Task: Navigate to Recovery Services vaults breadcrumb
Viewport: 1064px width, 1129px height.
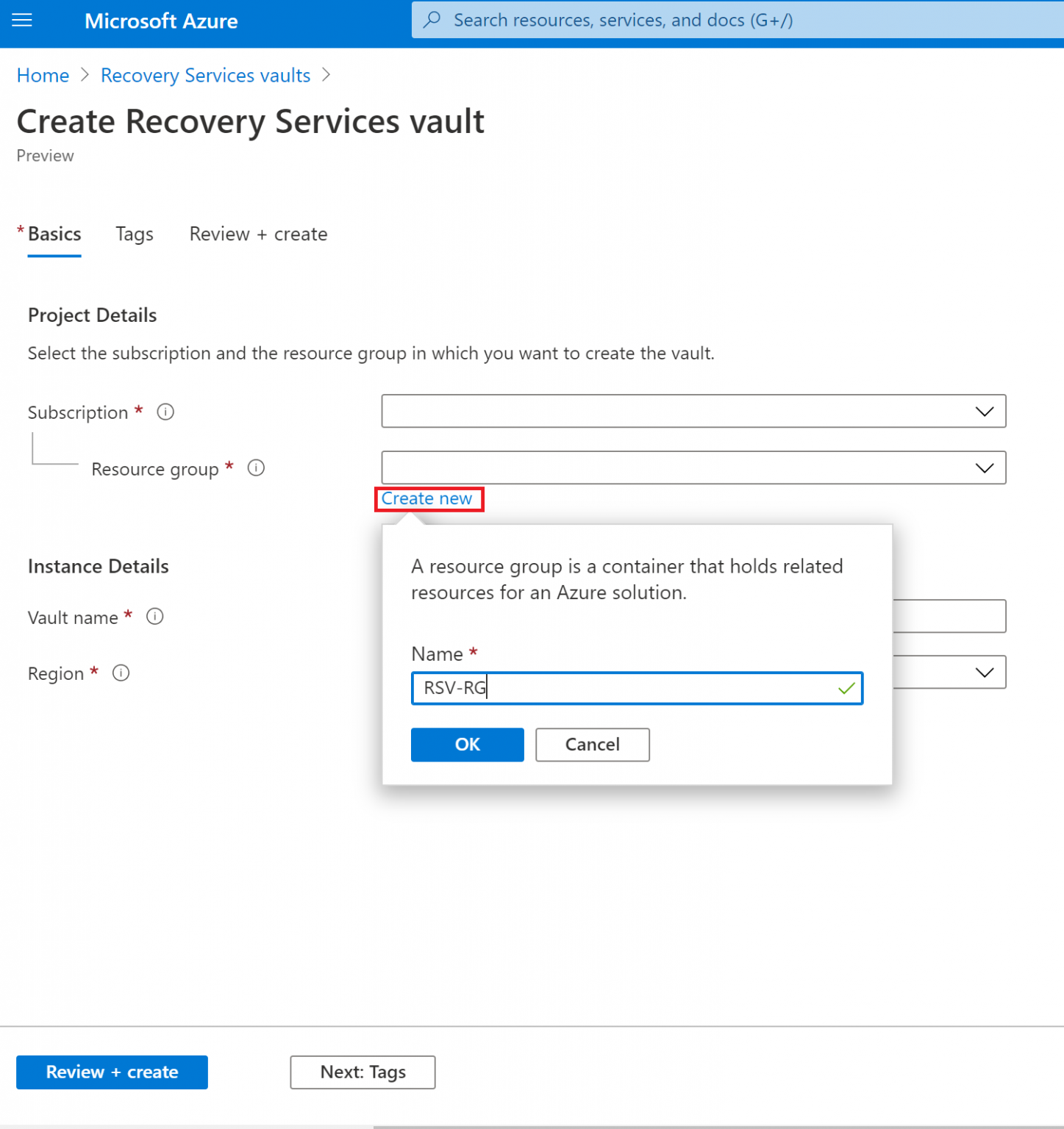Action: (x=205, y=75)
